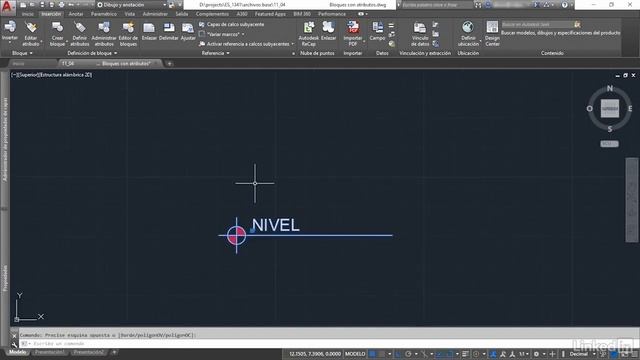640x360 pixels.
Task: Click the undo arrow in quick access toolbar
Action: coord(71,5)
